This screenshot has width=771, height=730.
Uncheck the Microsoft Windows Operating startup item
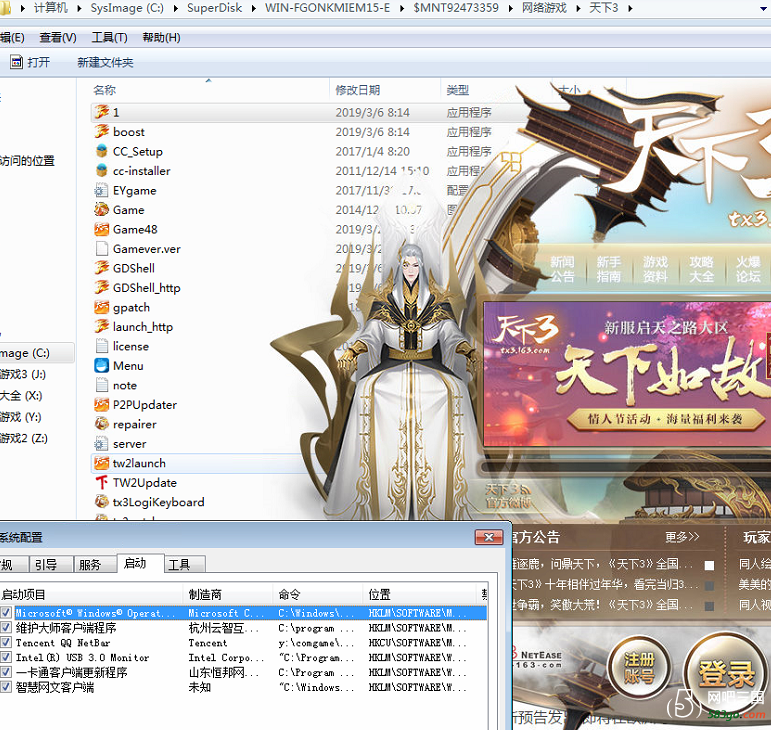(x=6, y=613)
